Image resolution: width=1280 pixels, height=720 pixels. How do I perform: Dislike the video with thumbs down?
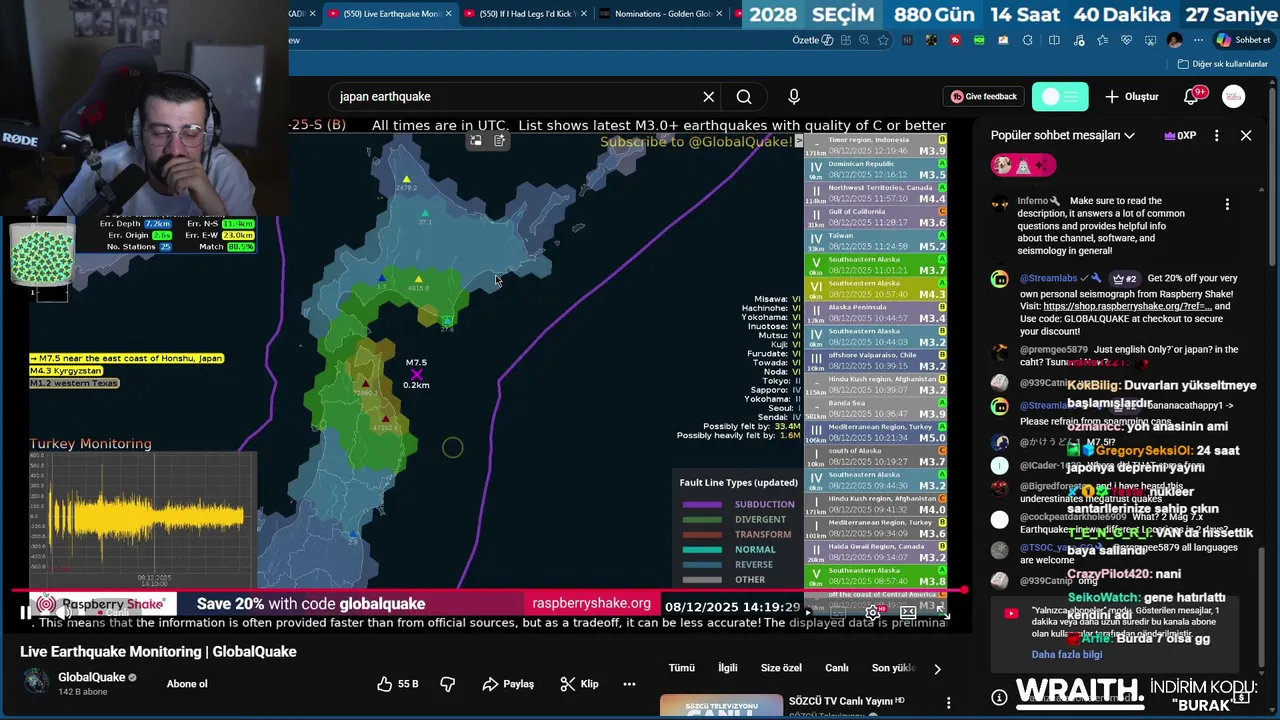[448, 684]
